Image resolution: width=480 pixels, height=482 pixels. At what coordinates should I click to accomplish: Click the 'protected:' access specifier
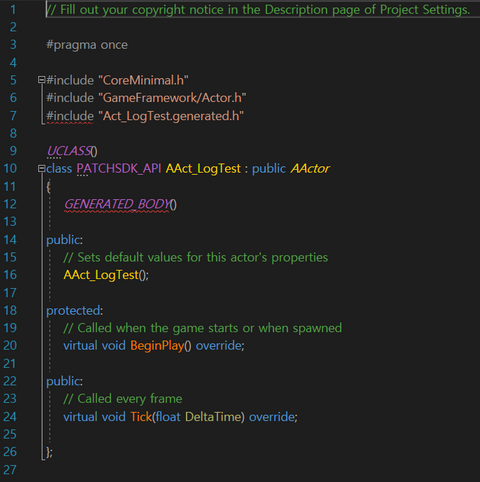coord(75,311)
